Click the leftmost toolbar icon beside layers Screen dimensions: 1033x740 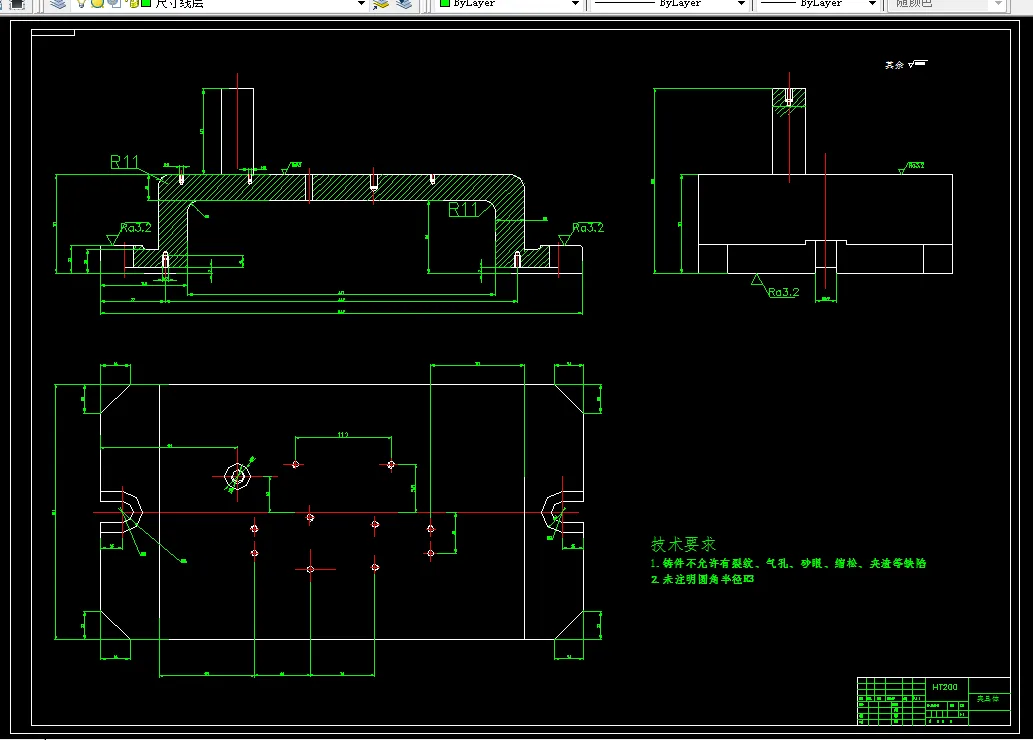pyautogui.click(x=16, y=4)
